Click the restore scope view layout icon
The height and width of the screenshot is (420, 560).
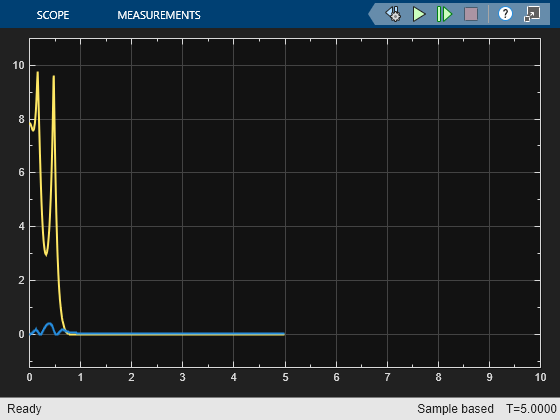532,14
